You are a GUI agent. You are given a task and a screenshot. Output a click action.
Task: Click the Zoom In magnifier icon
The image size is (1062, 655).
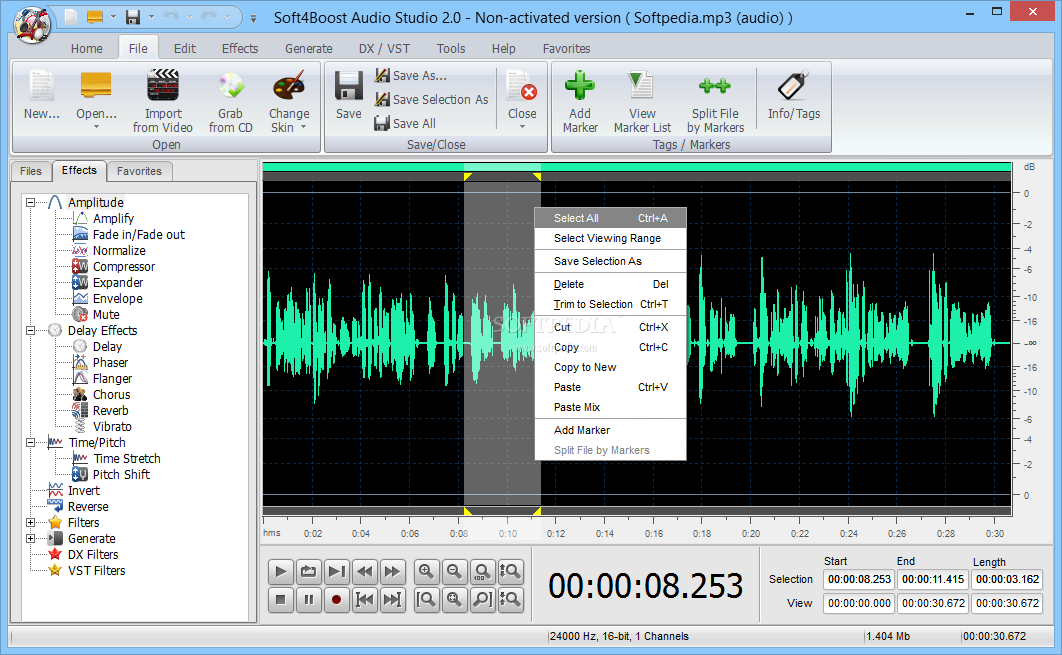coord(426,572)
